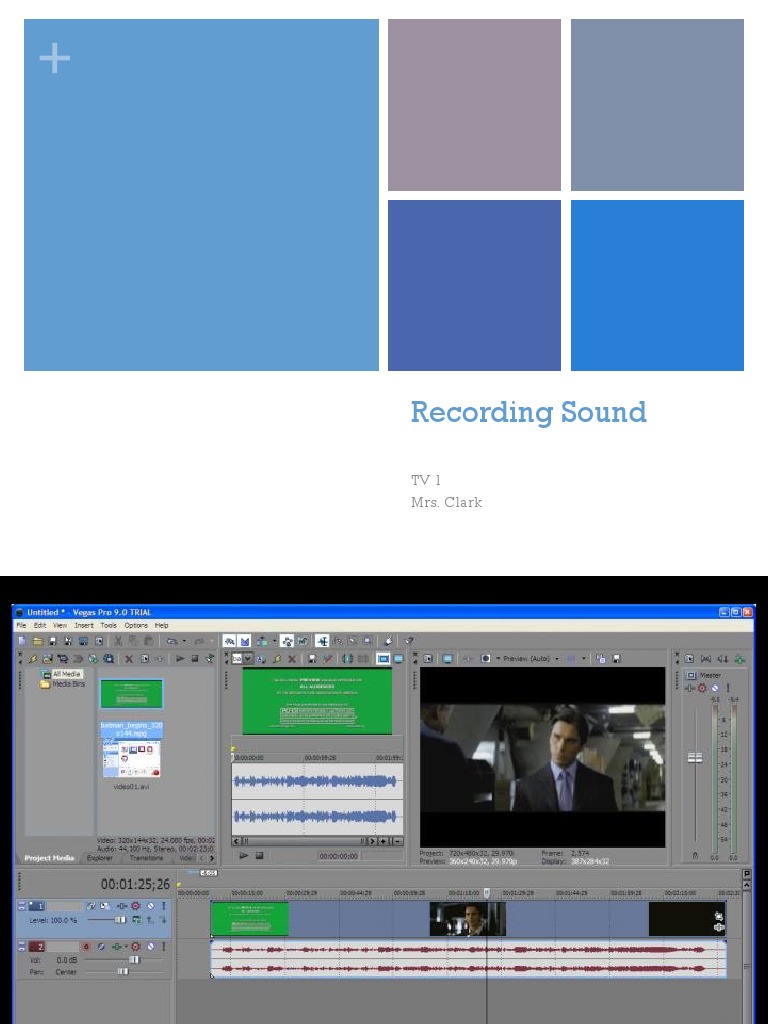Viewport: 768px width, 1024px height.
Task: Click the audio track 2 Vol slider
Action: click(x=133, y=959)
